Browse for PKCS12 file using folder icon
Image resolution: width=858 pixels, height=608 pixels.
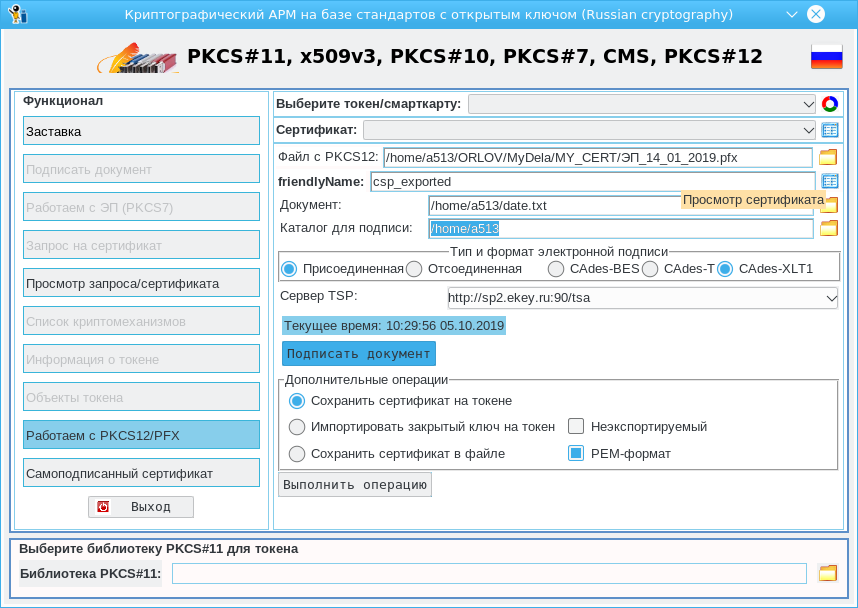[x=827, y=157]
